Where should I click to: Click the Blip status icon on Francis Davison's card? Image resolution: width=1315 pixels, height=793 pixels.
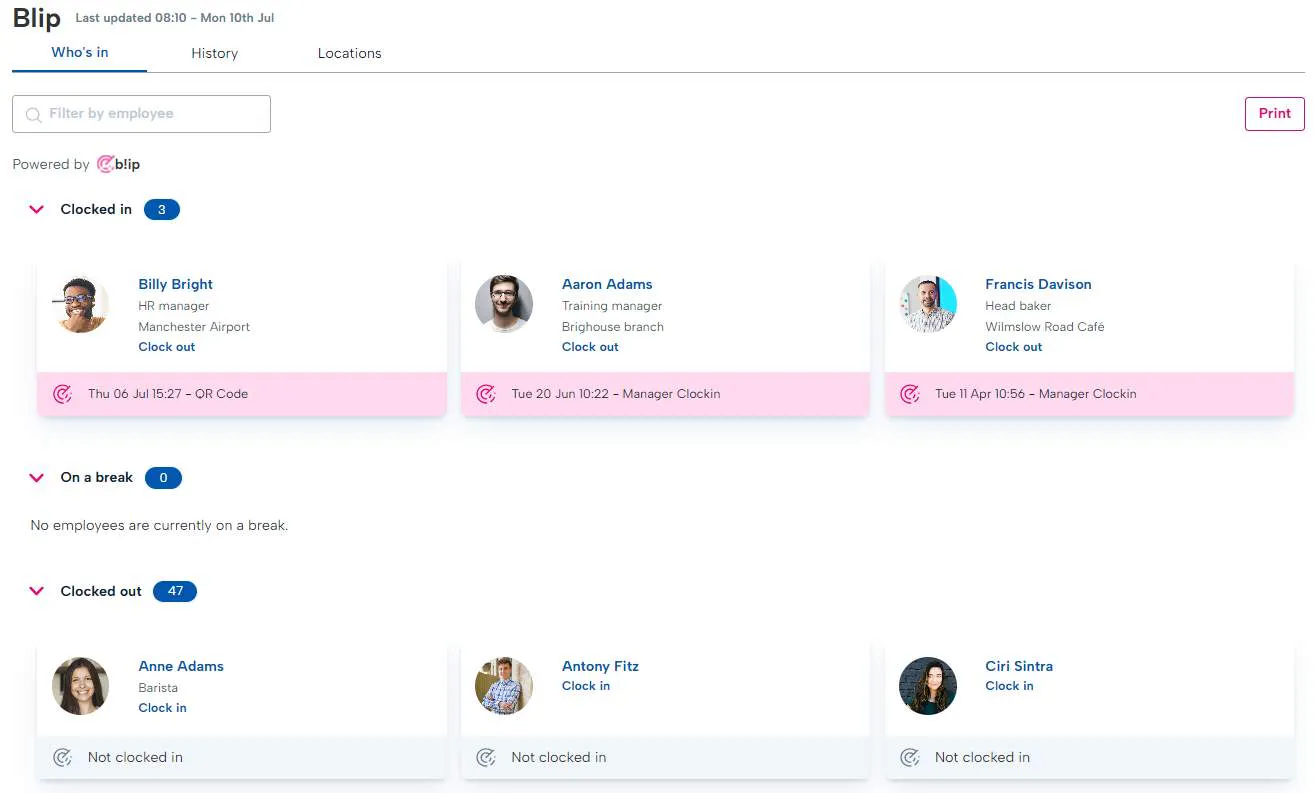pyautogui.click(x=910, y=394)
